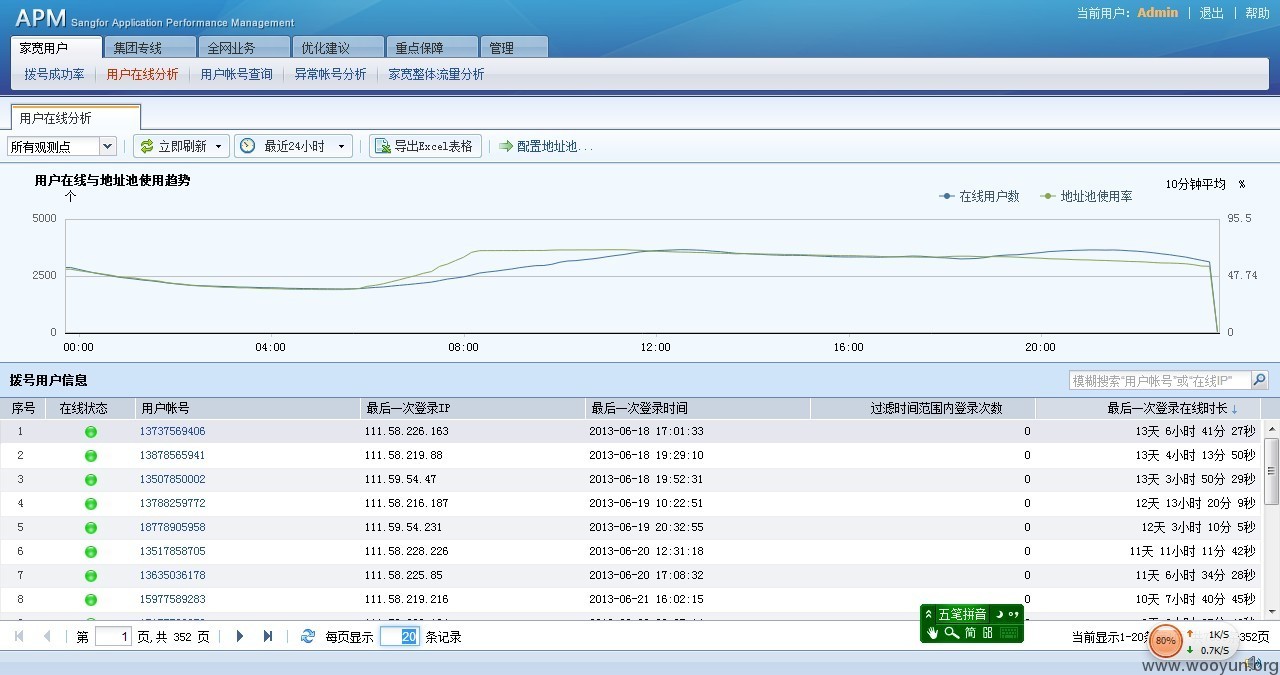Sort by 最后一次登录在线时长 column header

pyautogui.click(x=1148, y=408)
